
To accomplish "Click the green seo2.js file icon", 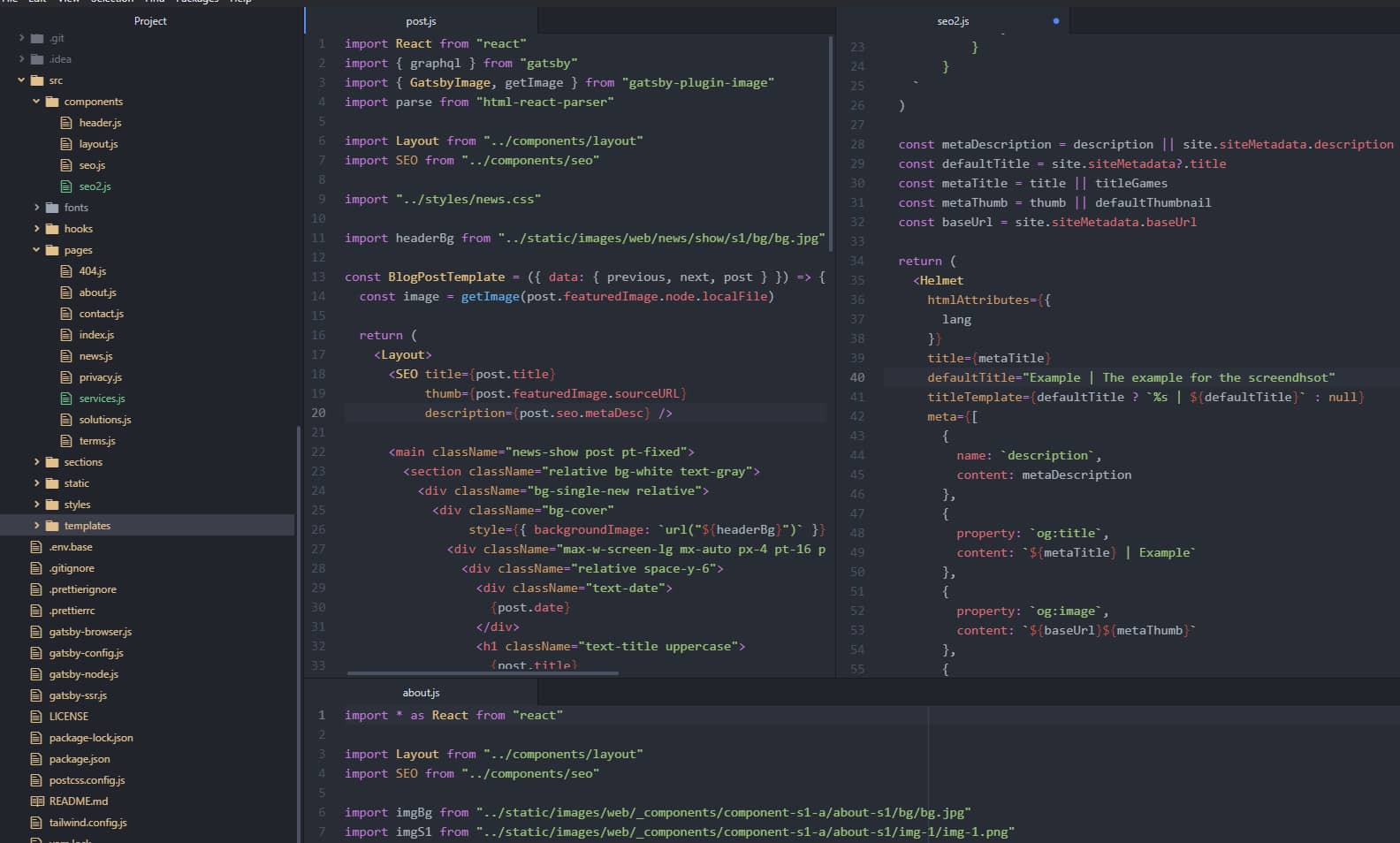I will click(66, 186).
